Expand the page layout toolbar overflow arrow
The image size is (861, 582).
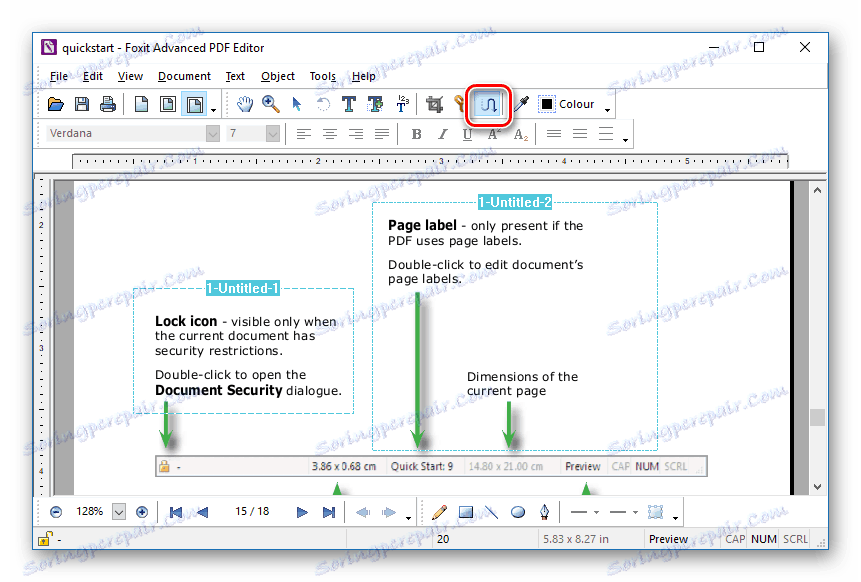(x=214, y=110)
